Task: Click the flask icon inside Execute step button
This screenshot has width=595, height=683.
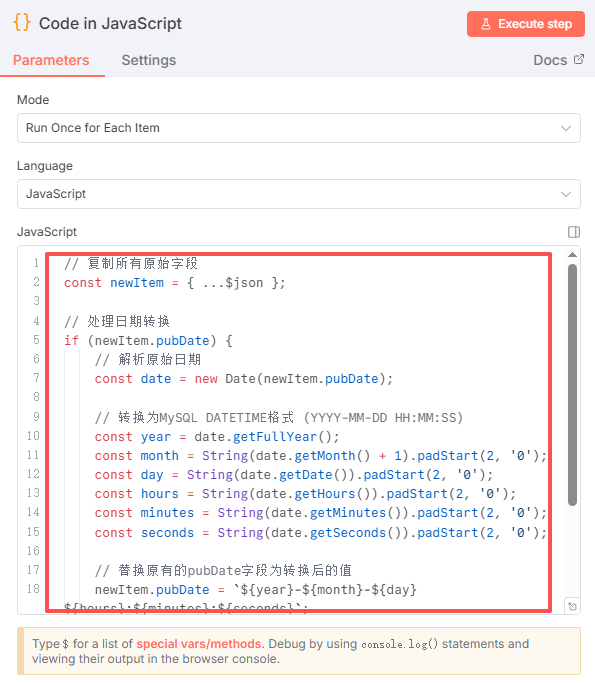Action: [x=486, y=24]
